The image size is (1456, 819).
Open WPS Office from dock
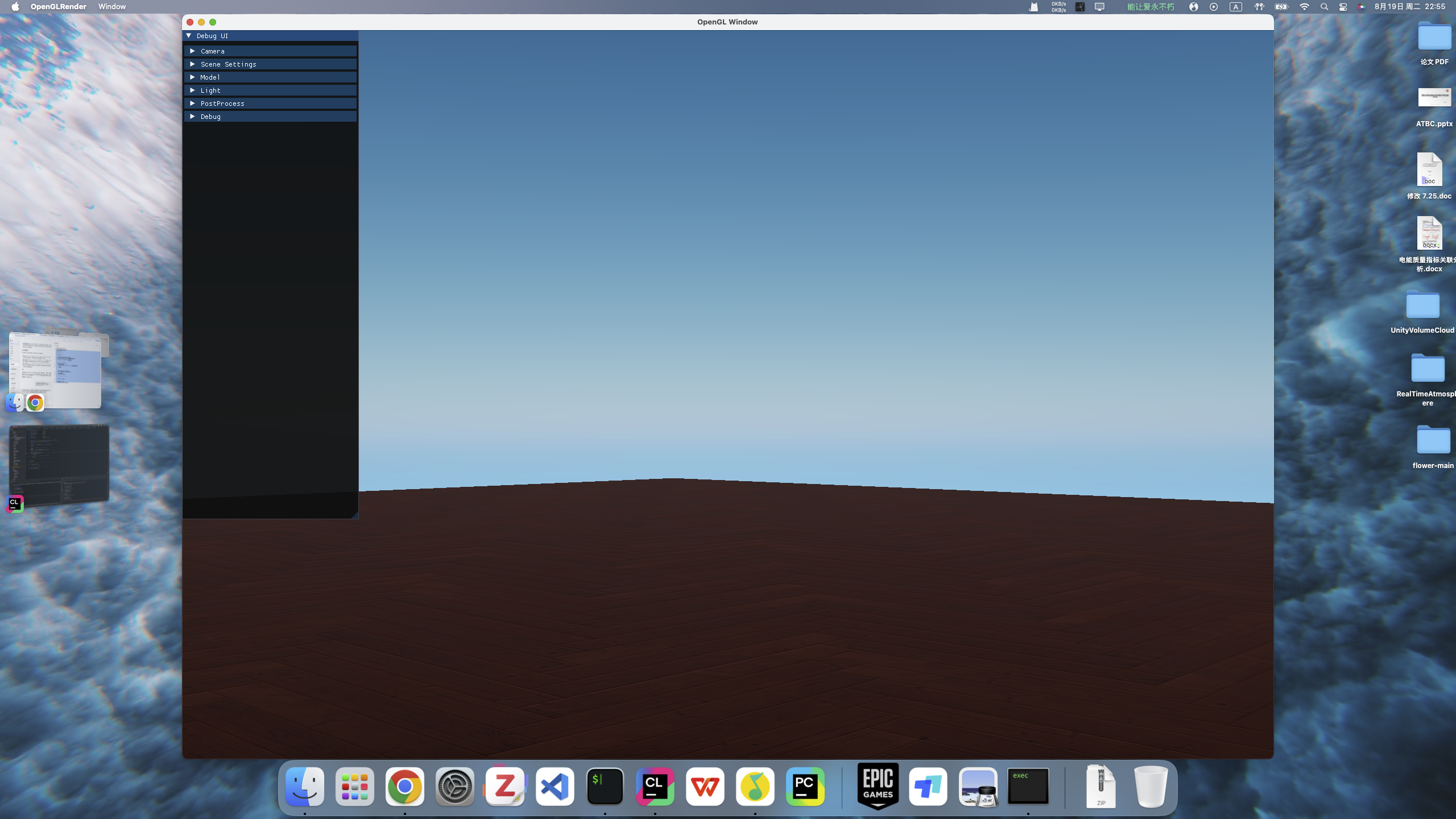pyautogui.click(x=705, y=787)
